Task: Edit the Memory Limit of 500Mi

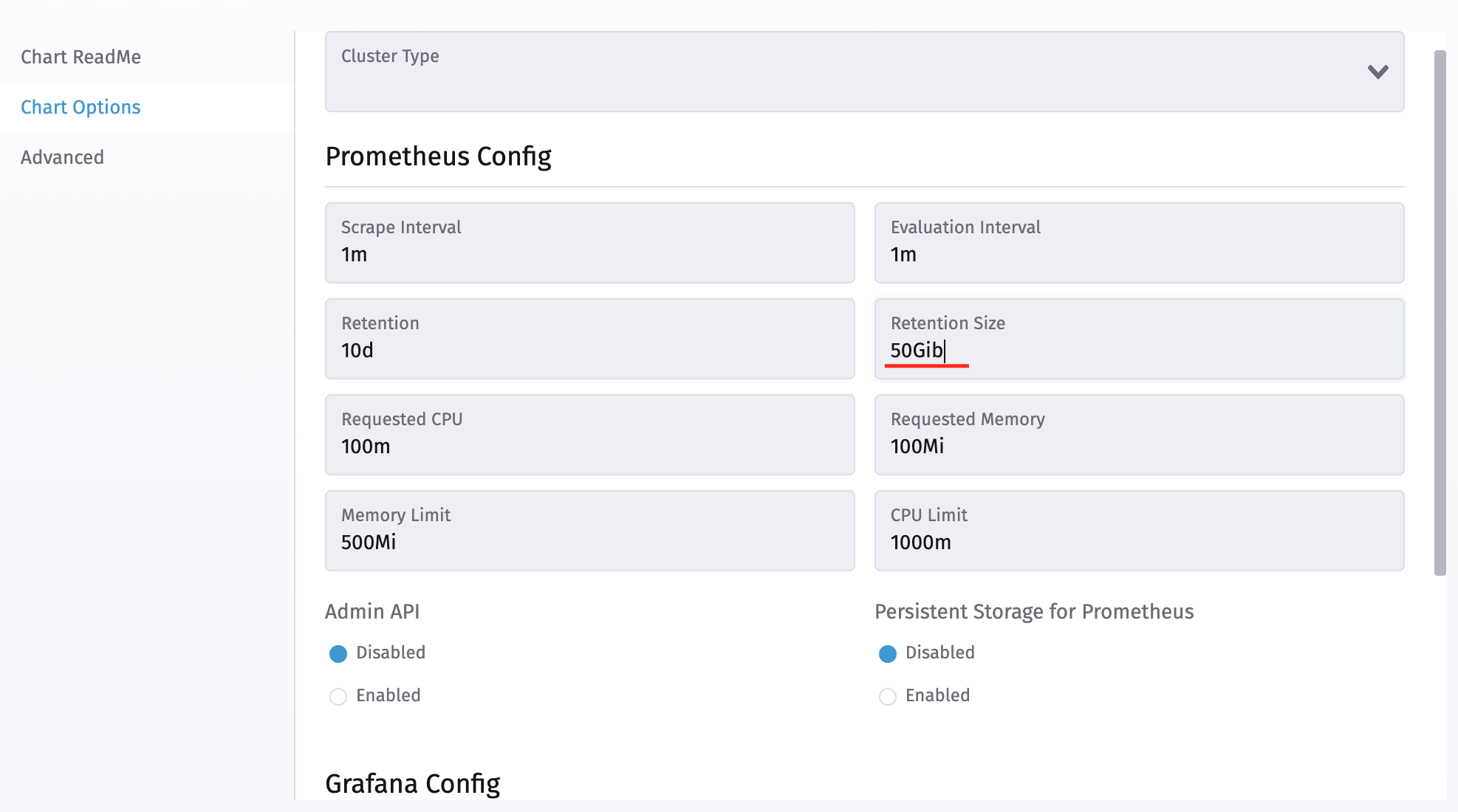Action: coord(589,531)
